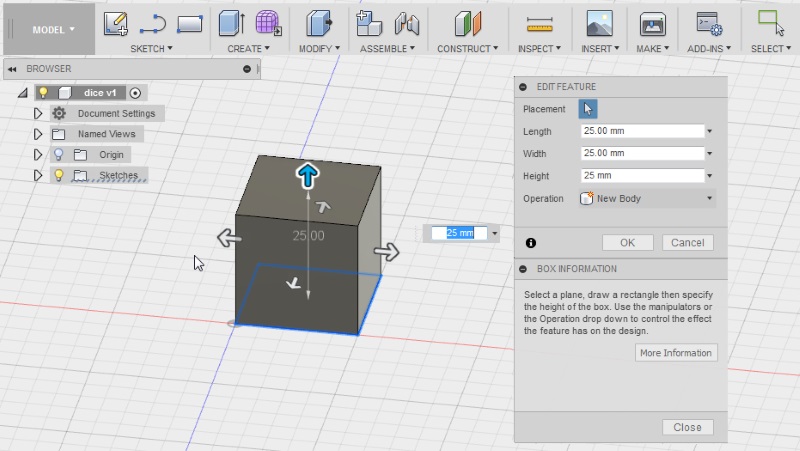Click the Create Form purple icon
Viewport: 800px width, 451px height.
point(268,23)
